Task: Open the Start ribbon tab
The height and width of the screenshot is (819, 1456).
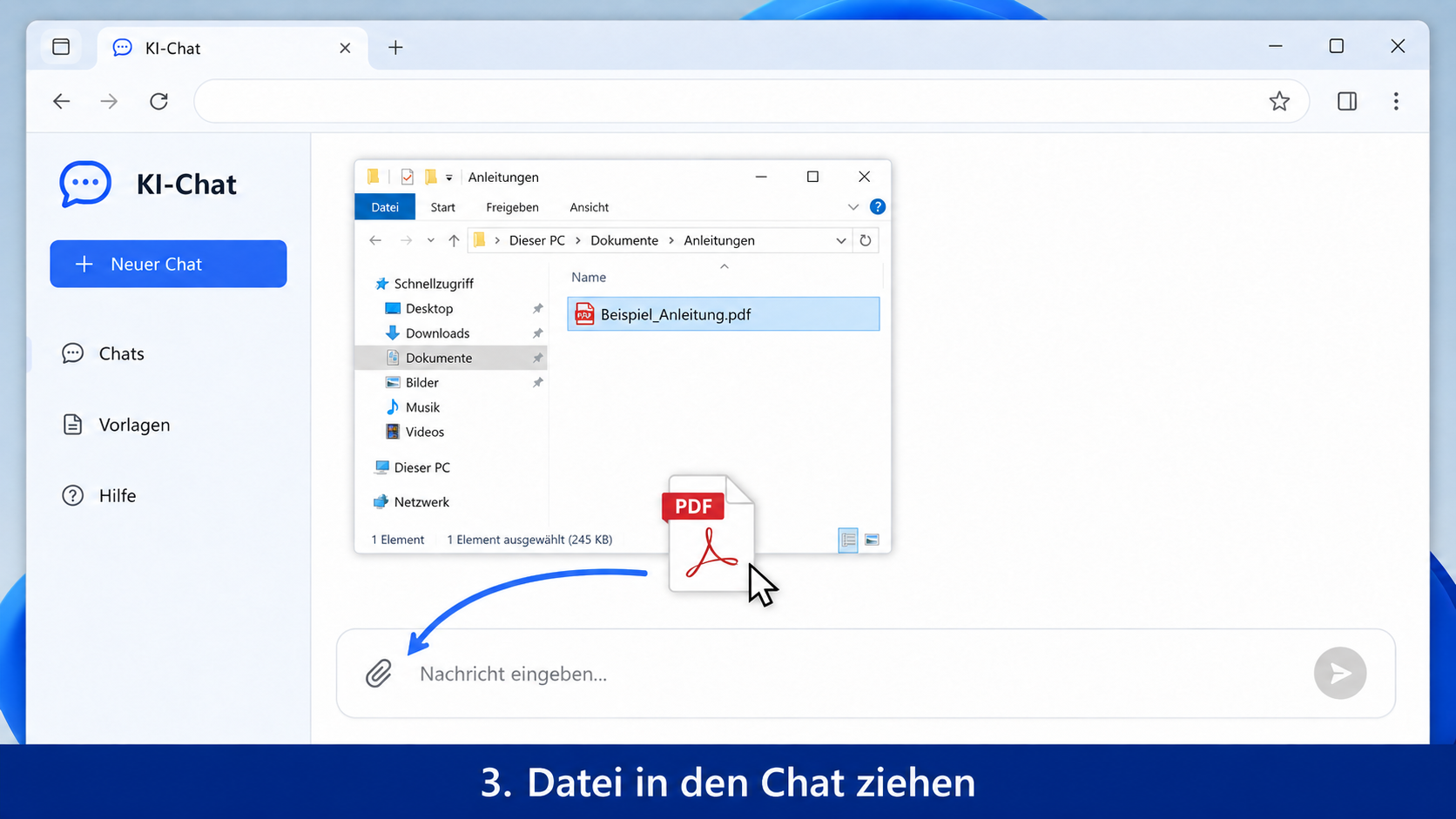Action: tap(442, 207)
